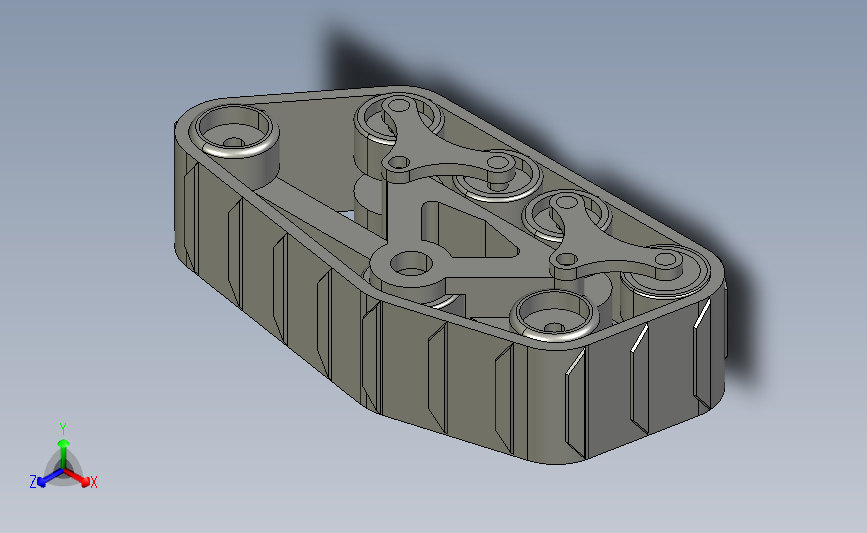
Task: Select the large hole in the triangular bracket
Action: [411, 265]
